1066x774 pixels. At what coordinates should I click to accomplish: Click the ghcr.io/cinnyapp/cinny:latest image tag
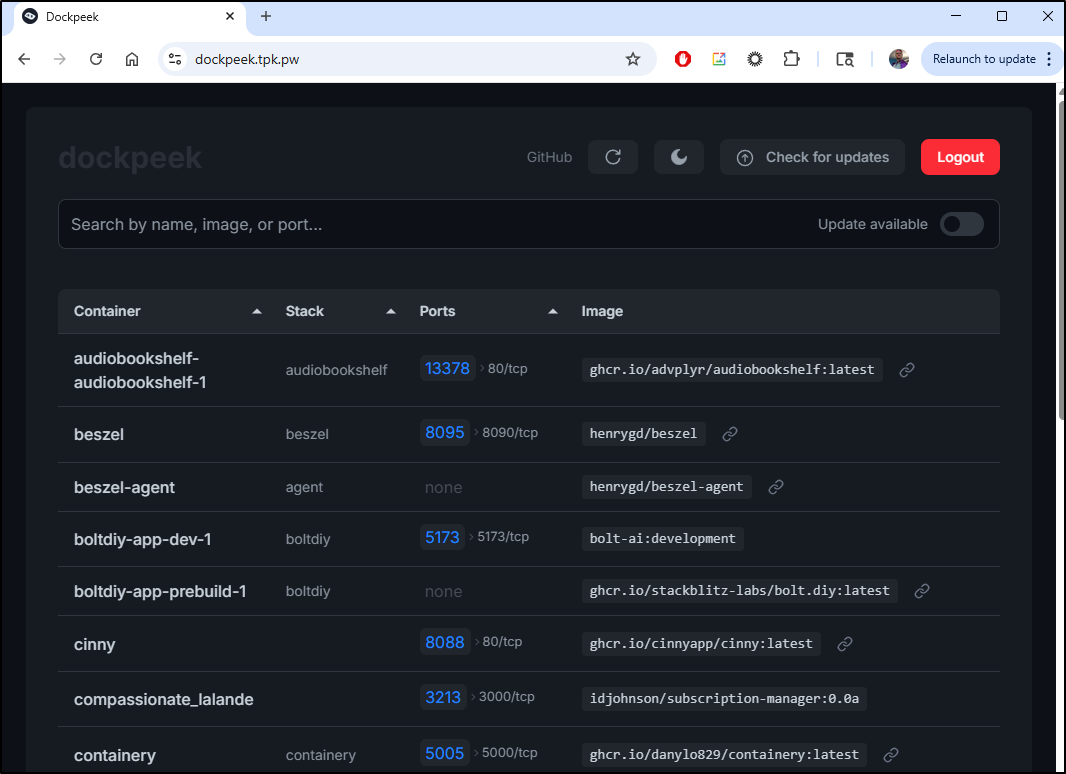pos(701,643)
